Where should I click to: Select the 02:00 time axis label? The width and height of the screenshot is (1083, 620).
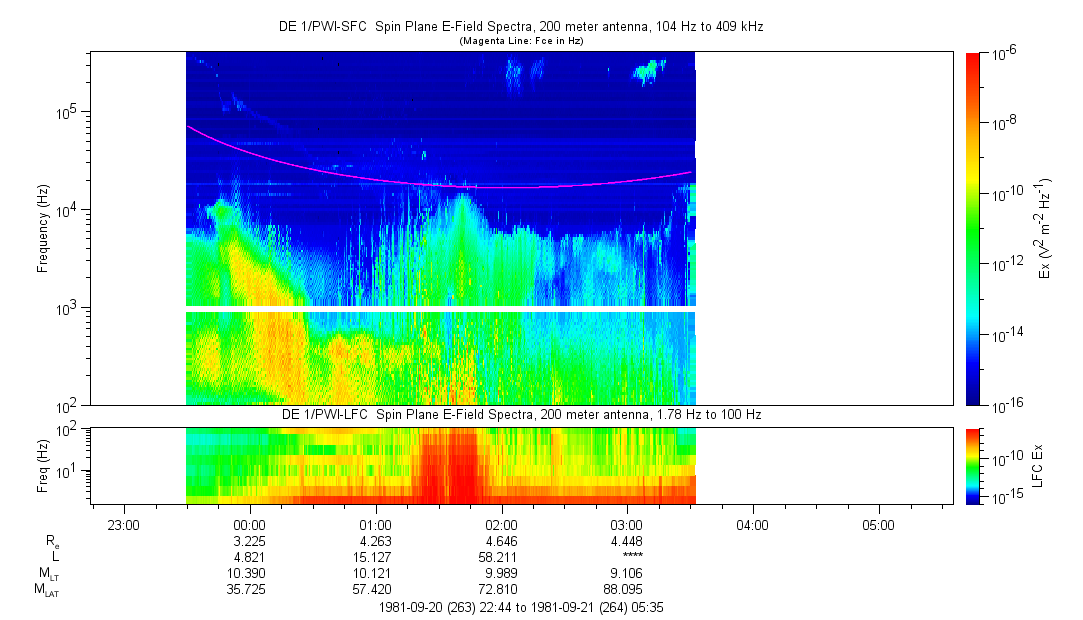(x=501, y=524)
